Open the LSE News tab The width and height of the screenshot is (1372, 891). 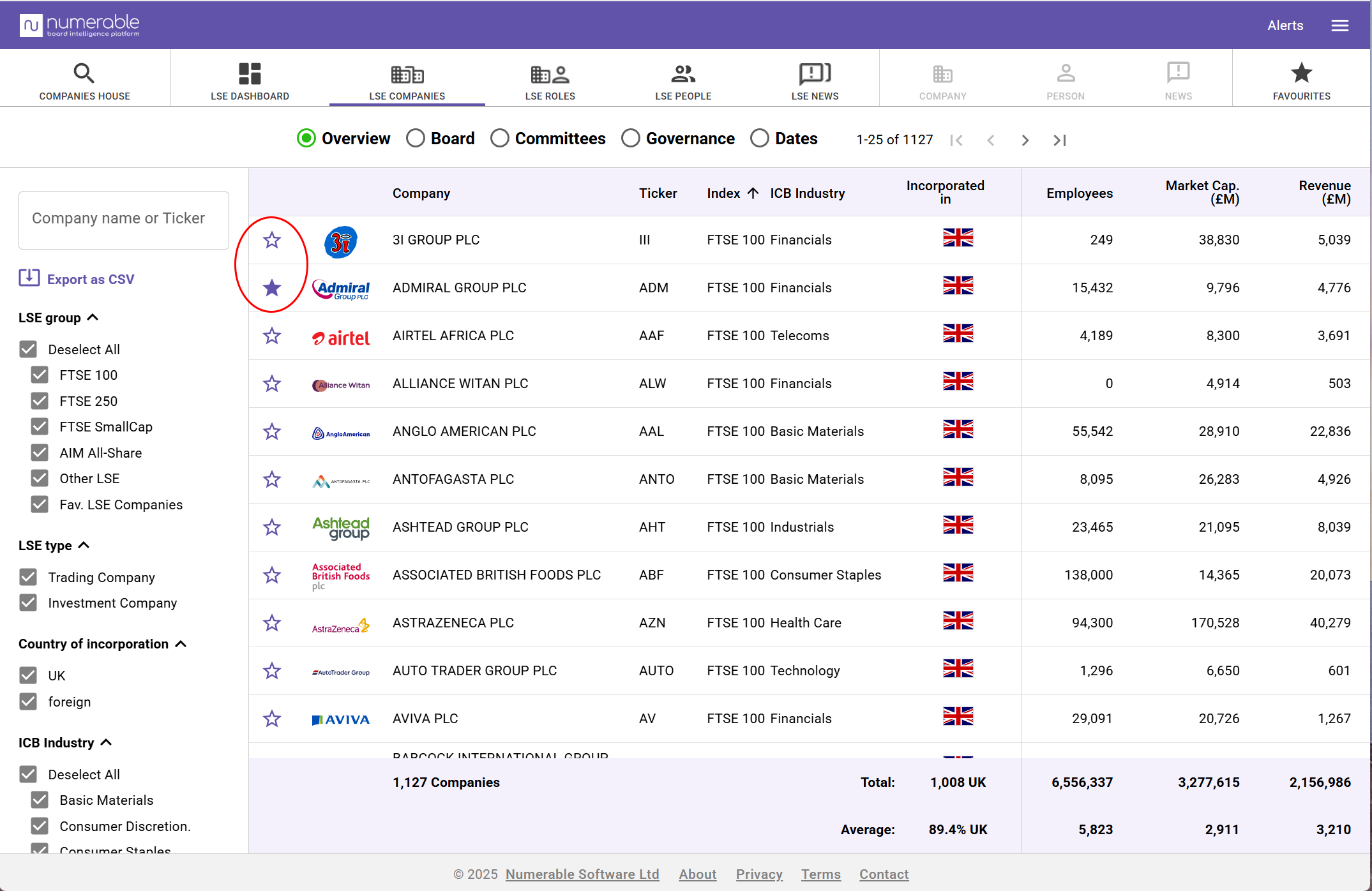tap(815, 80)
